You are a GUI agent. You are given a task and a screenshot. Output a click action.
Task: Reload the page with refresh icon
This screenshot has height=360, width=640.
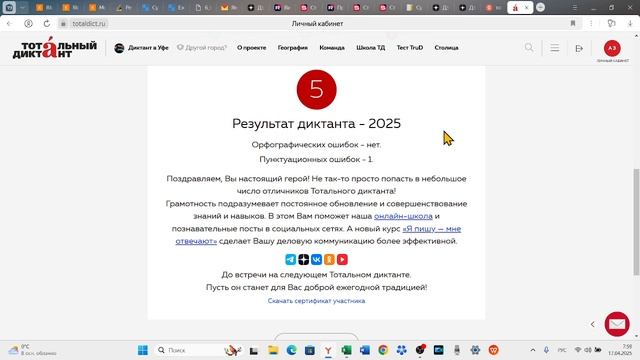[47, 24]
